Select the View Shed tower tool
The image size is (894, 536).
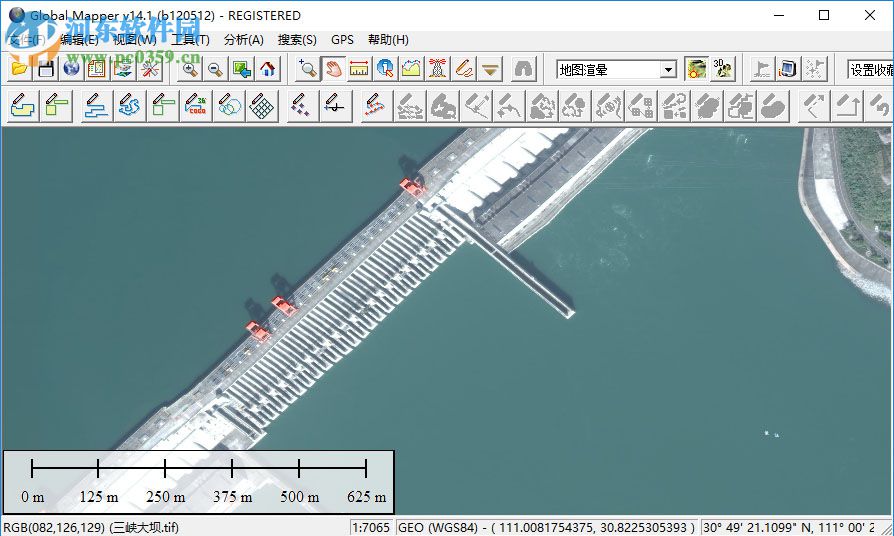point(437,70)
